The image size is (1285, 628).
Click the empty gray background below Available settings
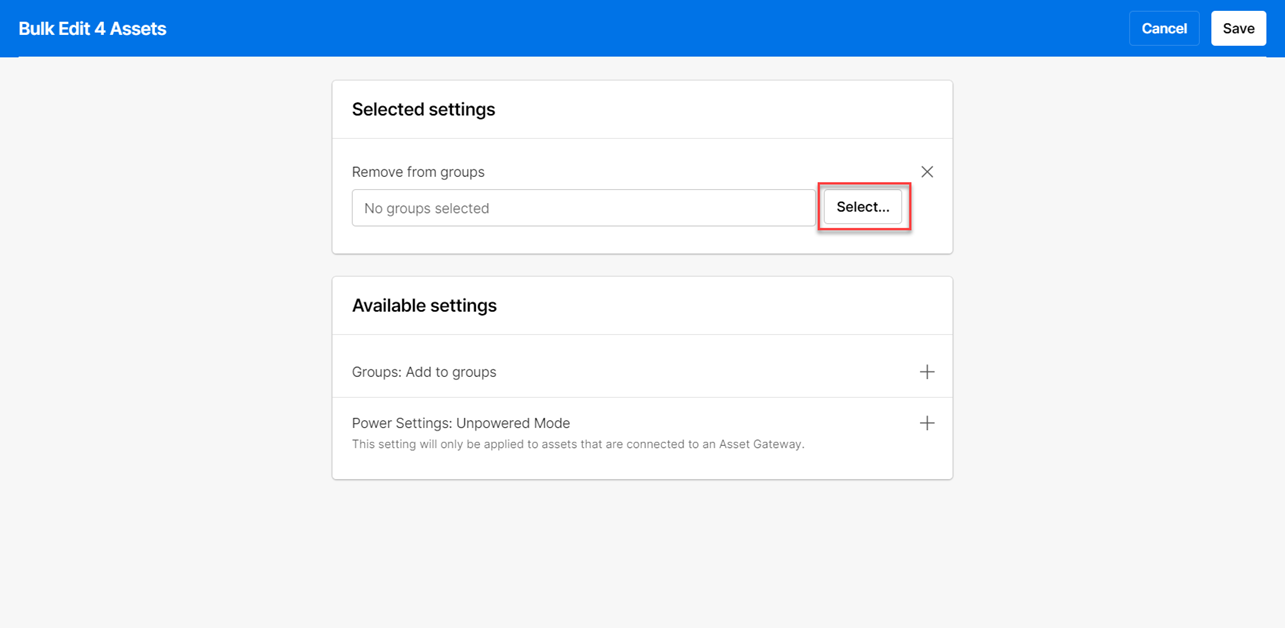tap(642, 550)
